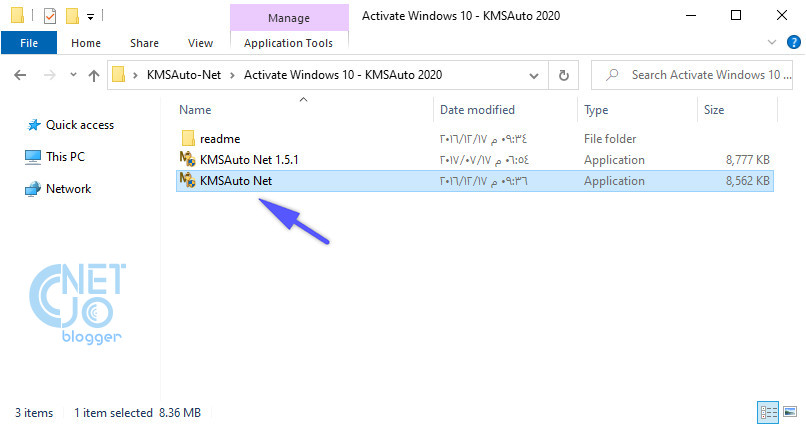Click the Application type of KMSAuto Net 1.5.1
The width and height of the screenshot is (806, 425).
tap(614, 160)
